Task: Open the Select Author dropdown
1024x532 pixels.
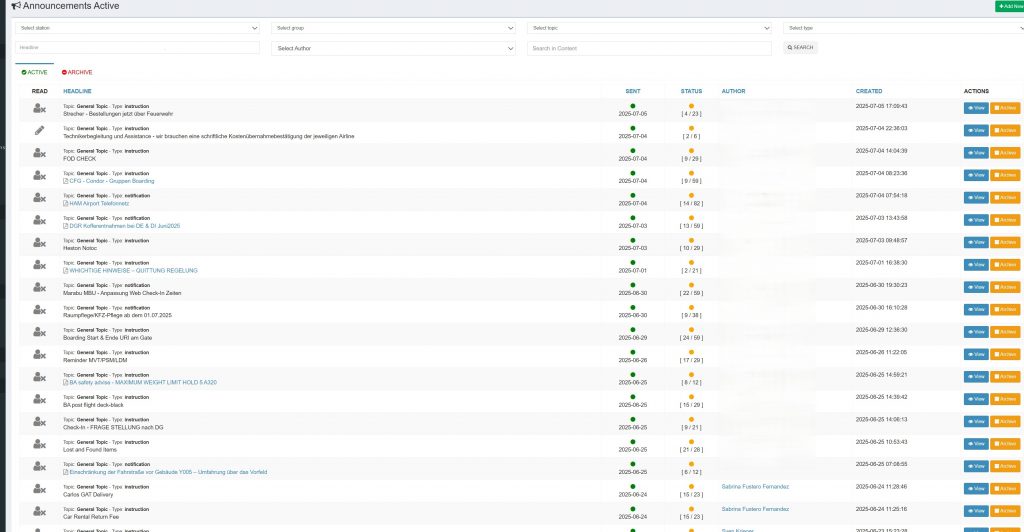Action: [394, 48]
